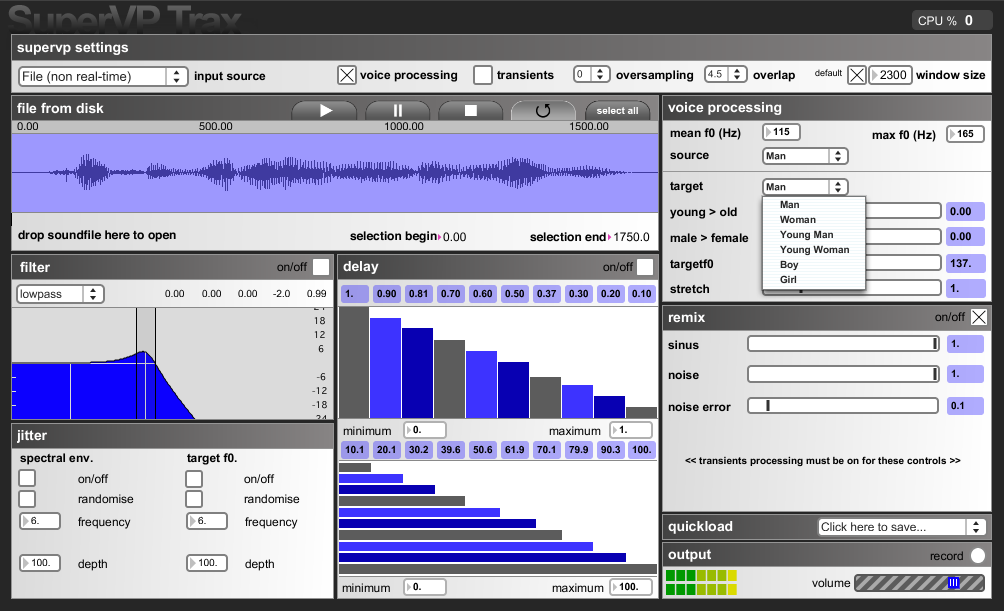
Task: Click the young > old slider
Action: point(903,211)
